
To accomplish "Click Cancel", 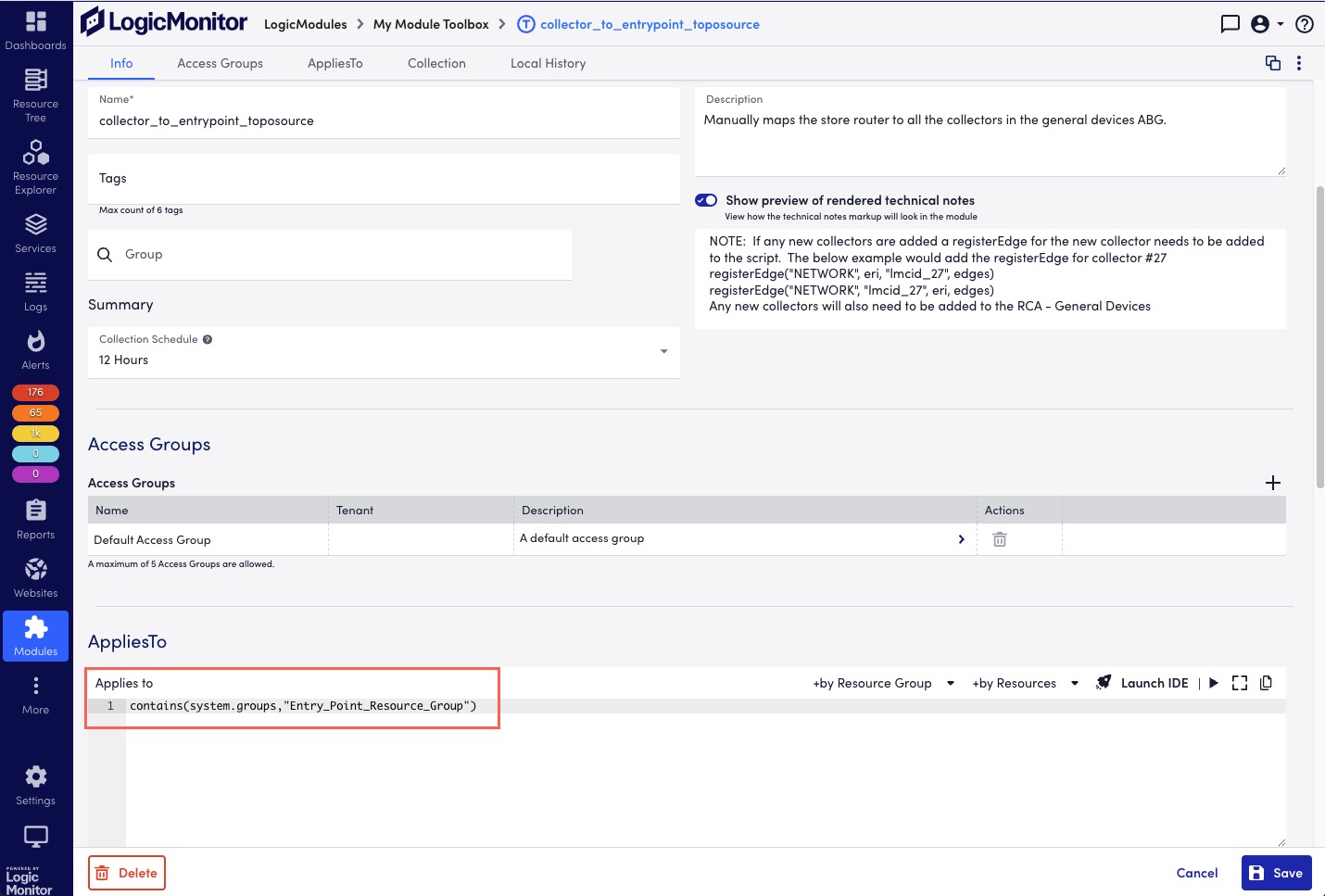I will pos(1197,873).
